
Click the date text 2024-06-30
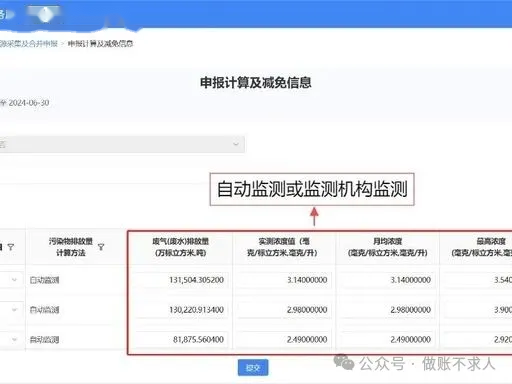pos(29,103)
